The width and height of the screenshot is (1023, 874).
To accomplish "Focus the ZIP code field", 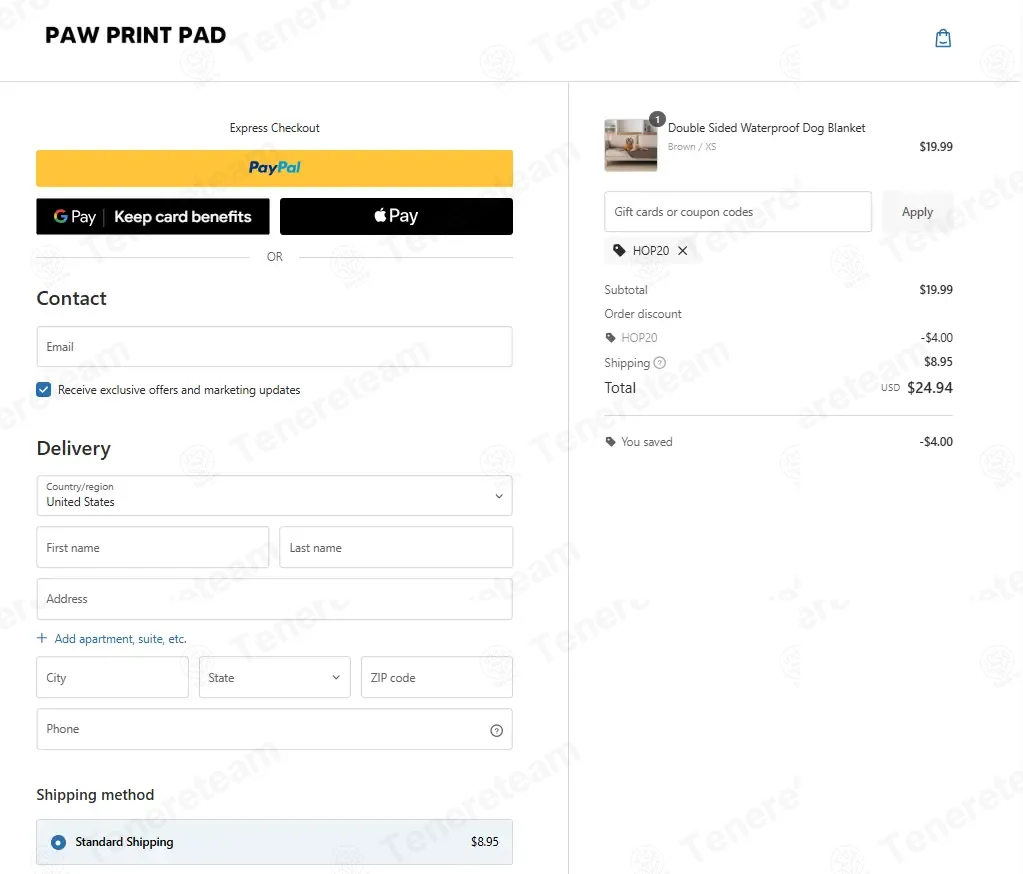I will pyautogui.click(x=436, y=677).
